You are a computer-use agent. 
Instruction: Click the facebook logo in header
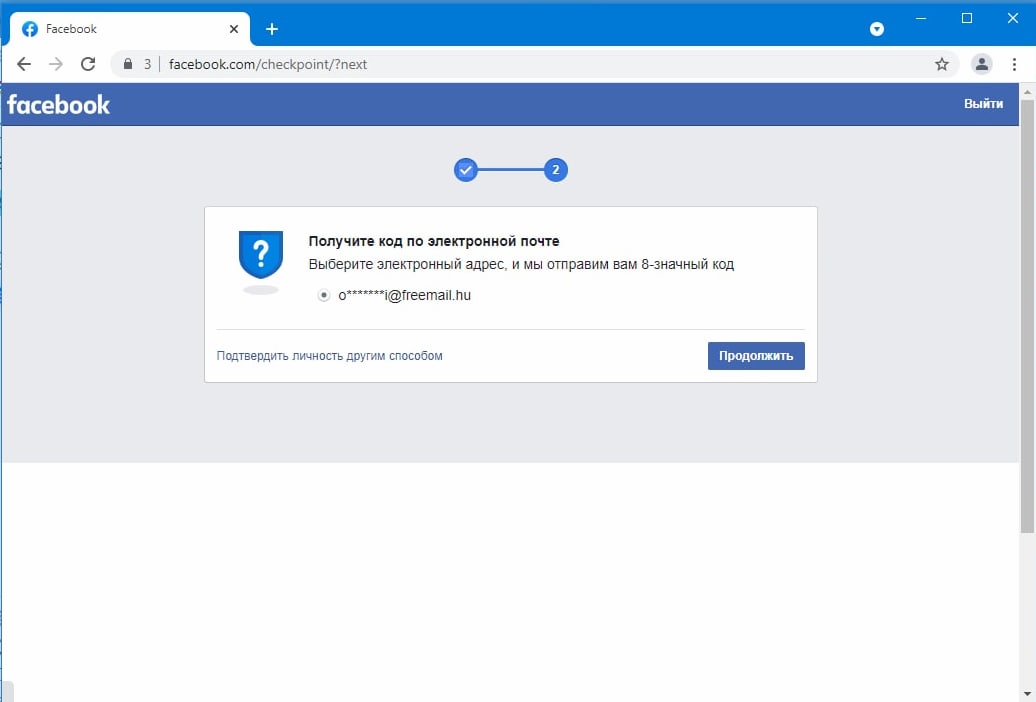click(x=58, y=104)
